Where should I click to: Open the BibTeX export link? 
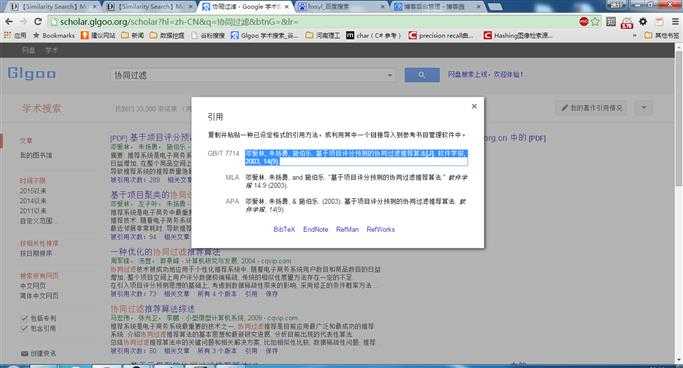[x=284, y=229]
